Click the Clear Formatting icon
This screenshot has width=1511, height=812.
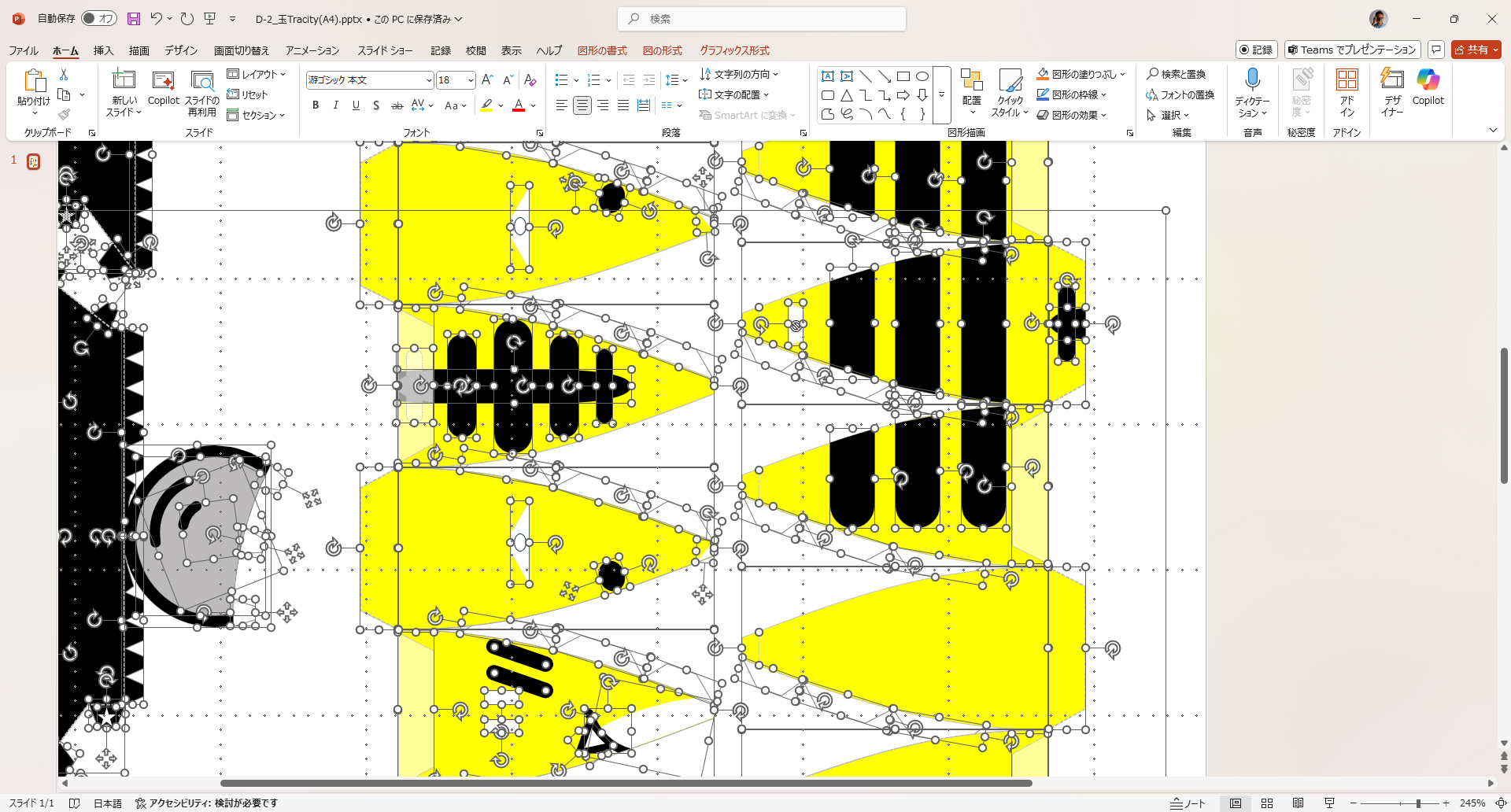pyautogui.click(x=530, y=80)
